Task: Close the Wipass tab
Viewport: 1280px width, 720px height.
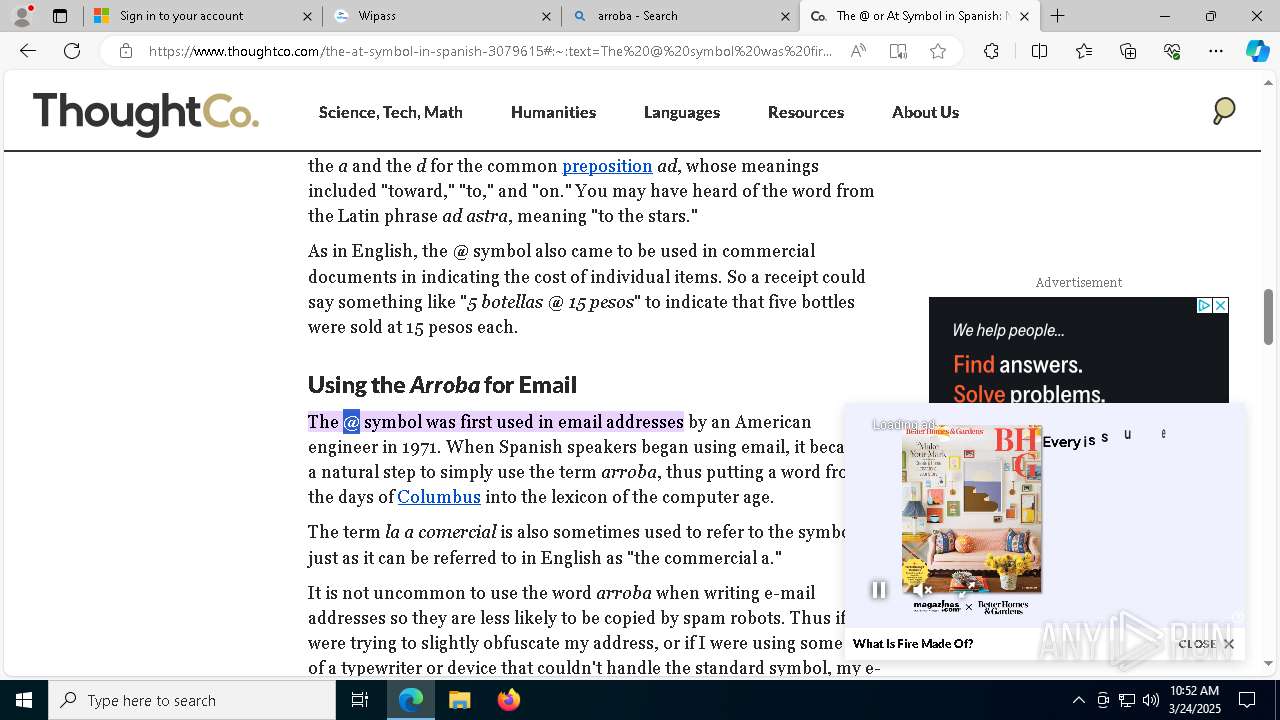Action: pyautogui.click(x=546, y=16)
